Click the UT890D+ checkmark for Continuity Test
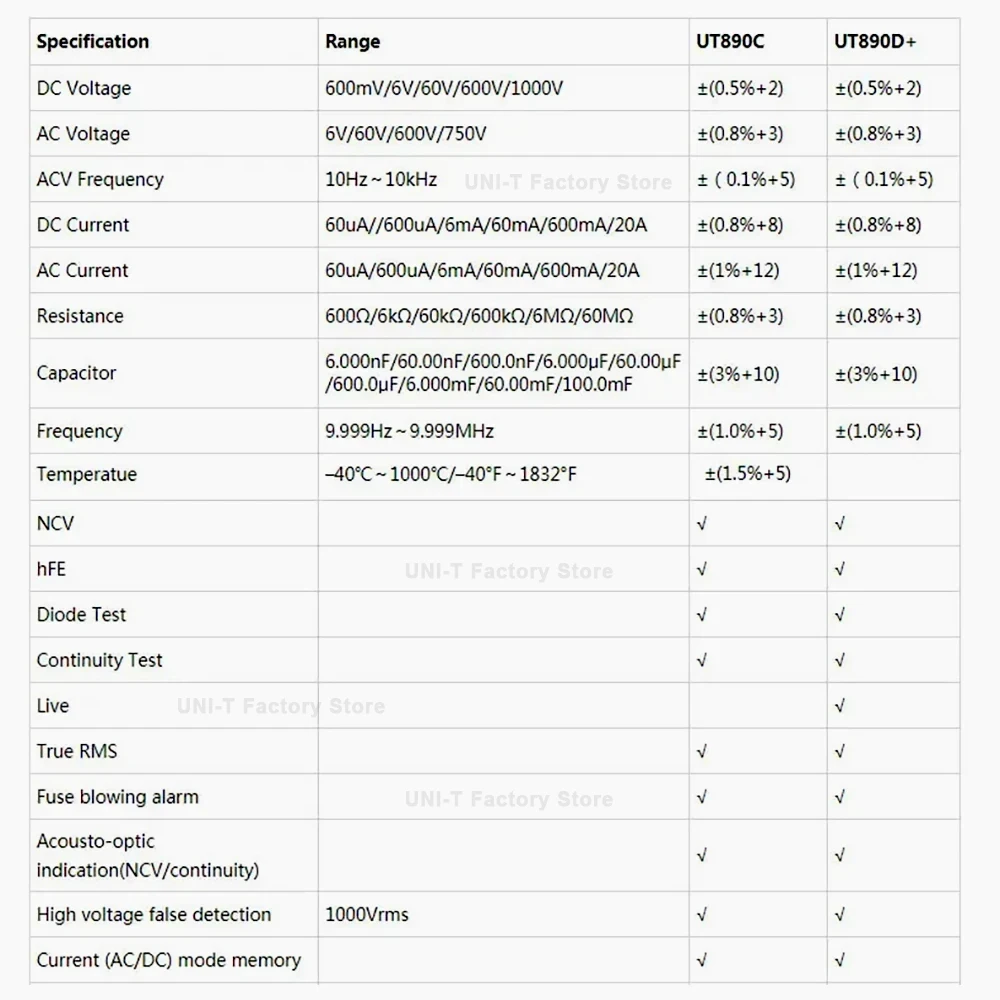The image size is (1000, 1000). [x=840, y=660]
